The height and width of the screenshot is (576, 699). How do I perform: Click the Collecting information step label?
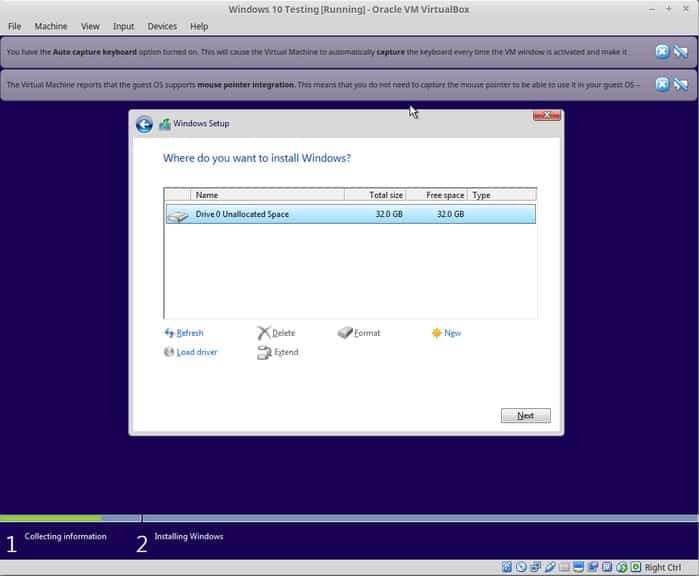click(66, 536)
